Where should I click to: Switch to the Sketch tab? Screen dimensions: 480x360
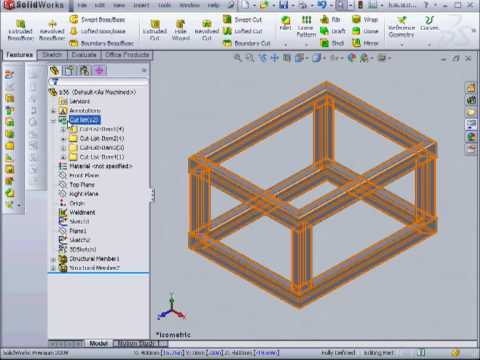point(52,55)
